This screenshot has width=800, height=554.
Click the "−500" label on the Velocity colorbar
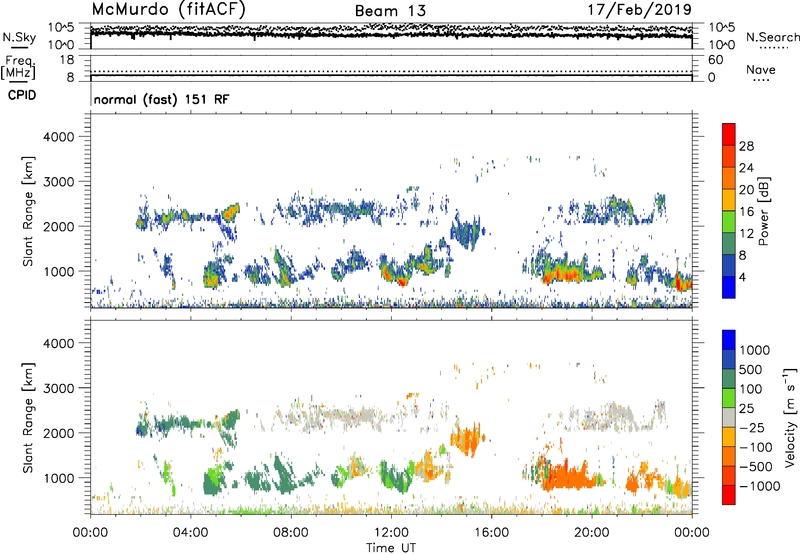[755, 466]
